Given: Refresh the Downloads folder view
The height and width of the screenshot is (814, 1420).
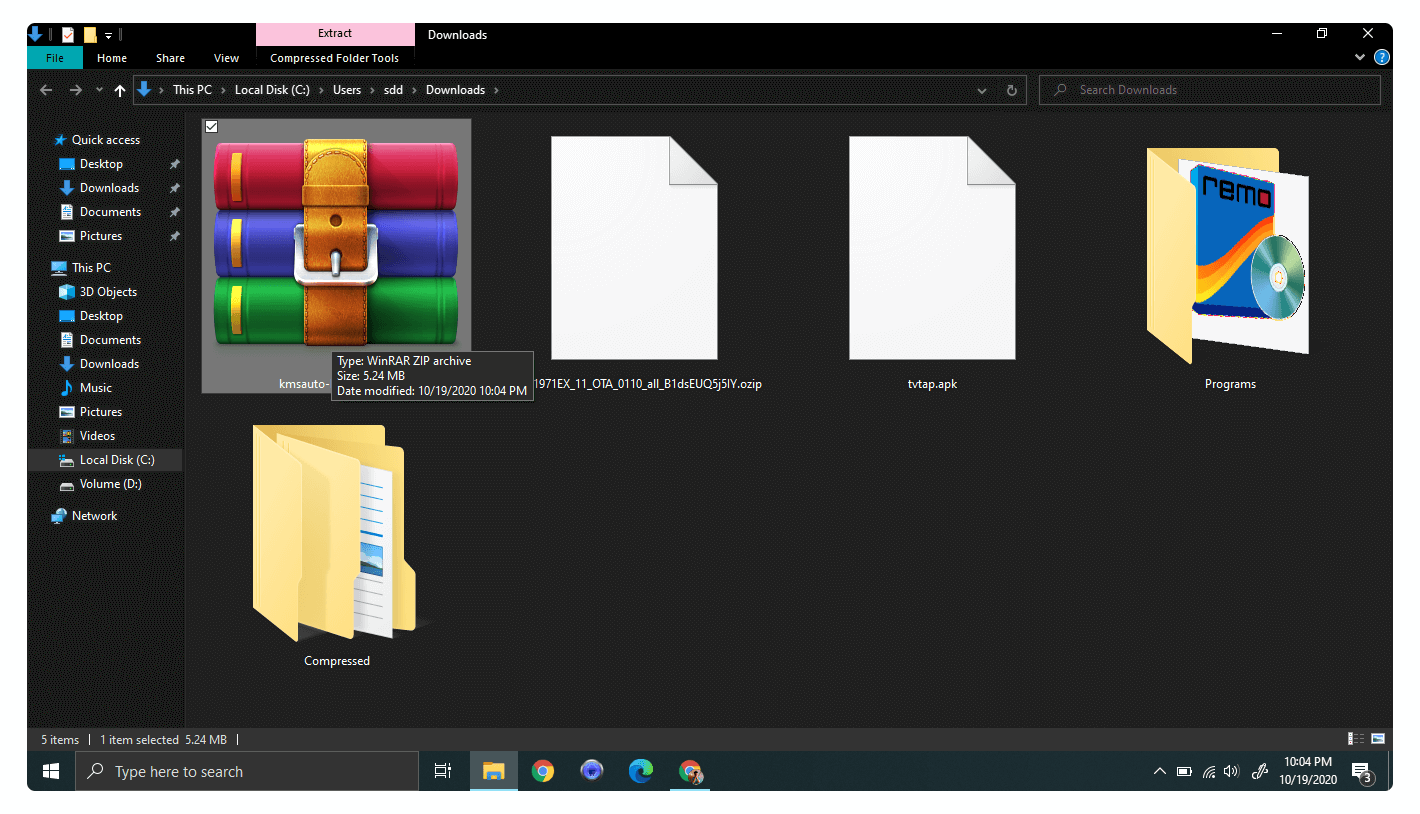Looking at the screenshot, I should [1011, 90].
